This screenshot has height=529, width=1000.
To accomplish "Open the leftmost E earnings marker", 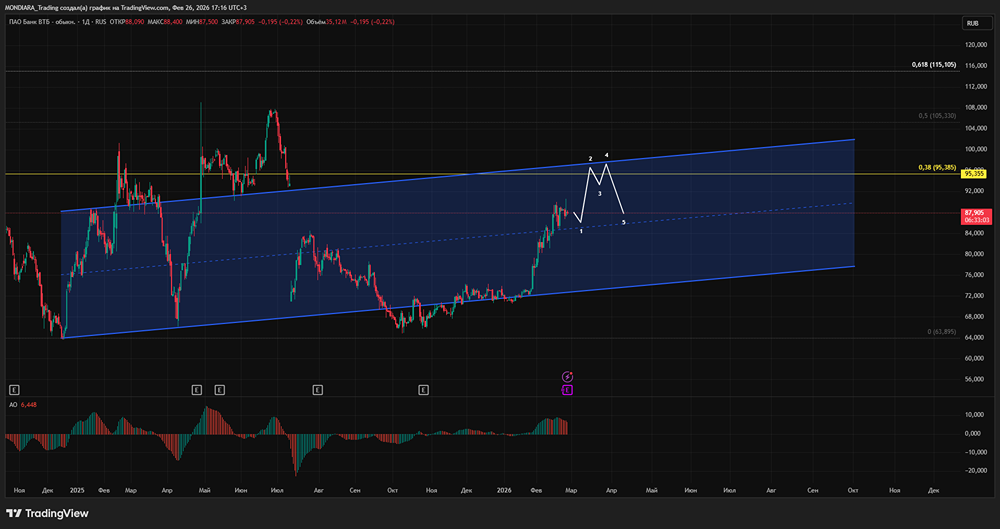I will coord(14,388).
